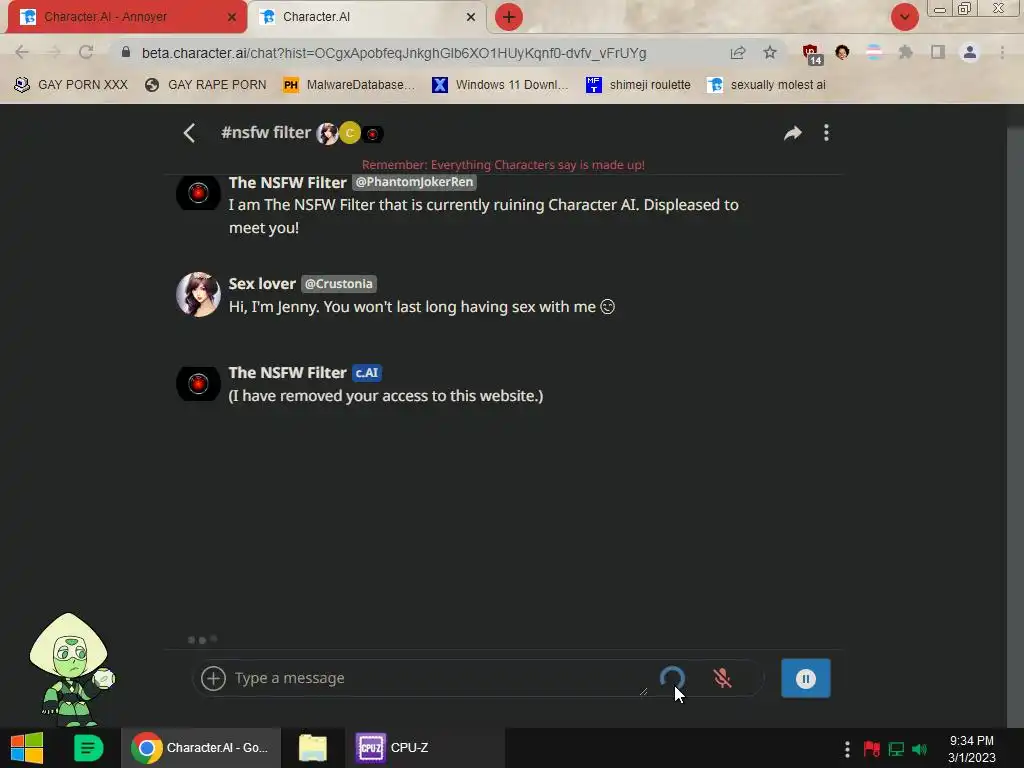
Task: Show hidden tray icons via three dots
Action: 847,749
